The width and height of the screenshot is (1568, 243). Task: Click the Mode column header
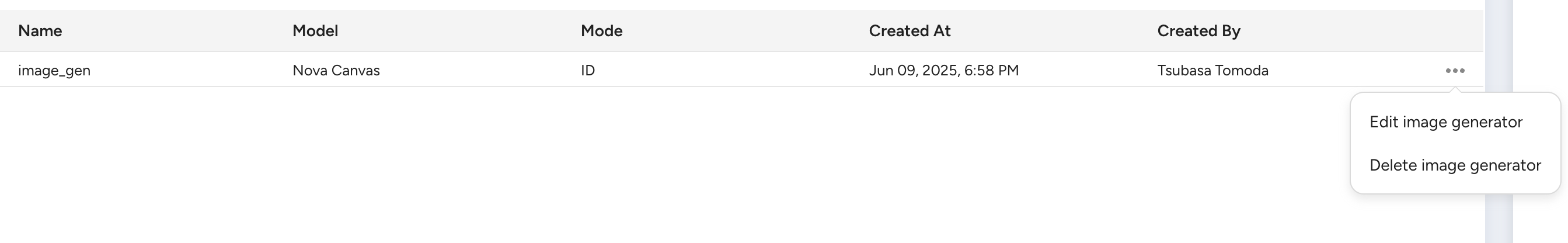(x=601, y=31)
